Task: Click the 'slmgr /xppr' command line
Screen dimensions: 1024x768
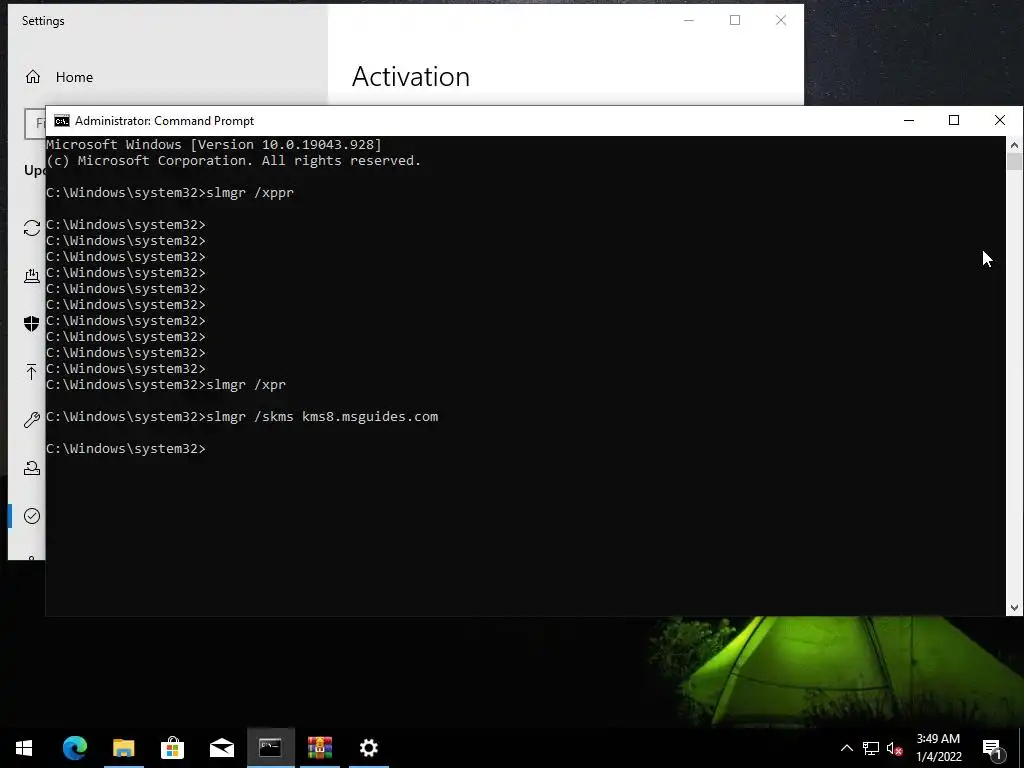Action: 170,193
